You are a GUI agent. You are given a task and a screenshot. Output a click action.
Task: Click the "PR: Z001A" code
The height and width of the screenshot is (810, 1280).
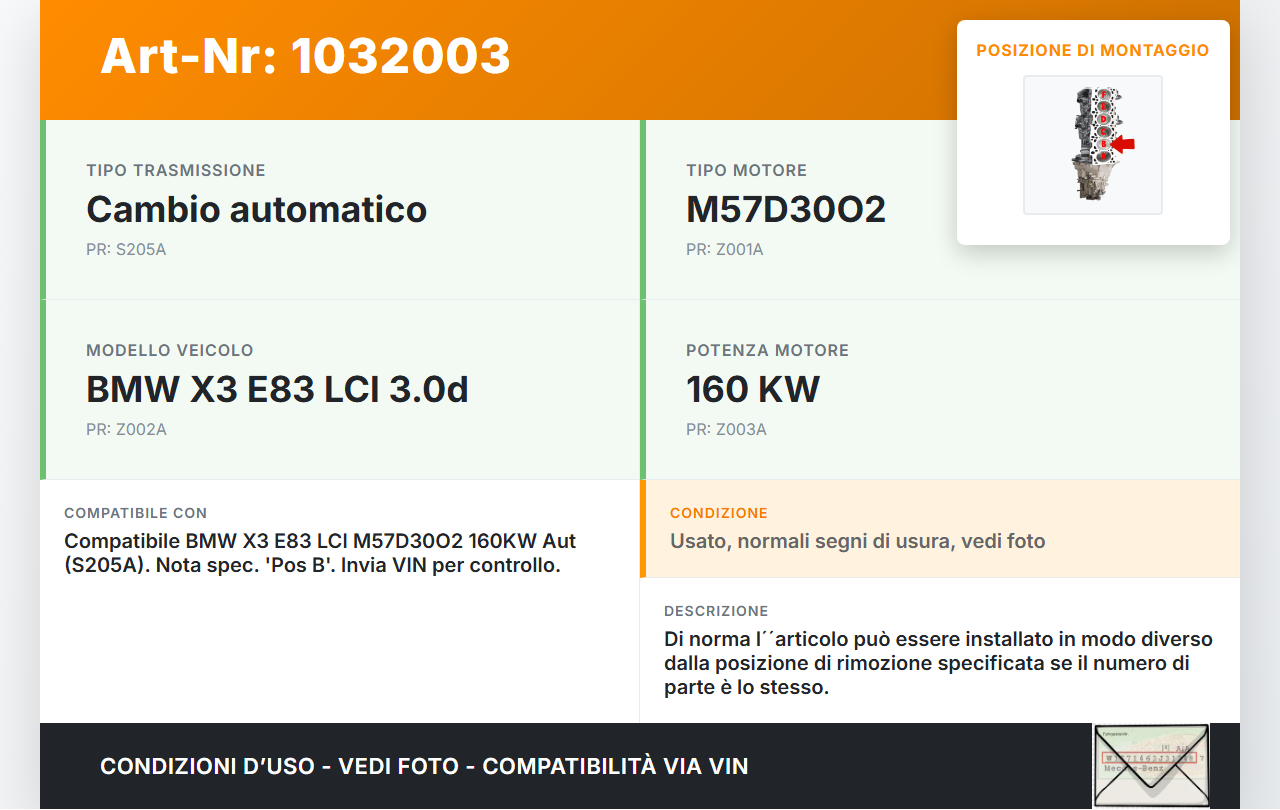pos(725,250)
